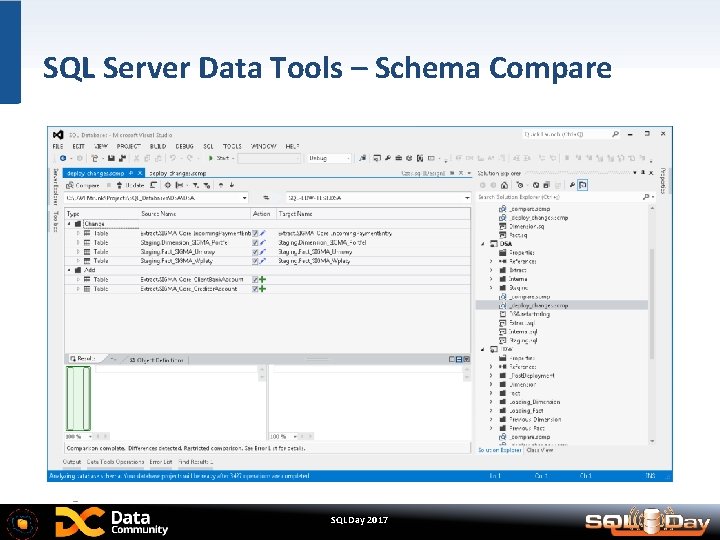The width and height of the screenshot is (720, 540).
Task: Switch to the Object Definitions tab
Action: (x=156, y=360)
